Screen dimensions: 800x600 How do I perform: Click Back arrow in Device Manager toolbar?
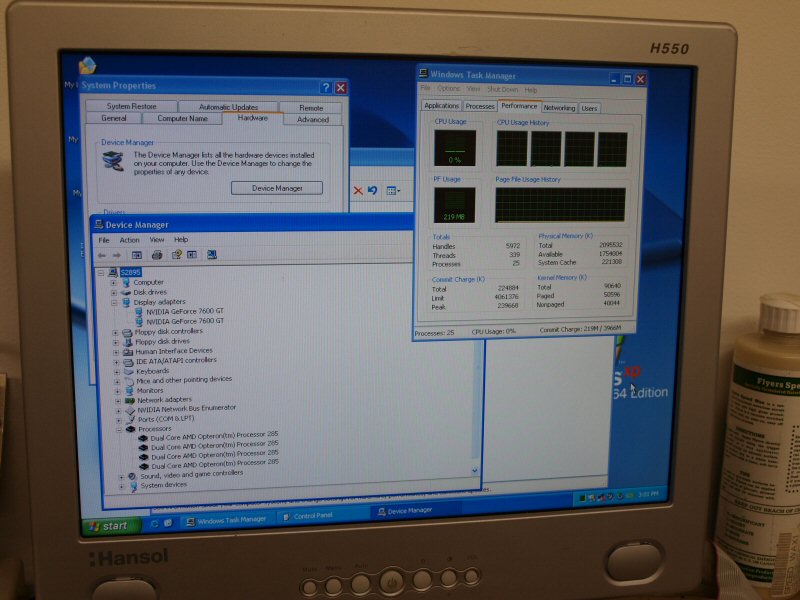(x=102, y=255)
